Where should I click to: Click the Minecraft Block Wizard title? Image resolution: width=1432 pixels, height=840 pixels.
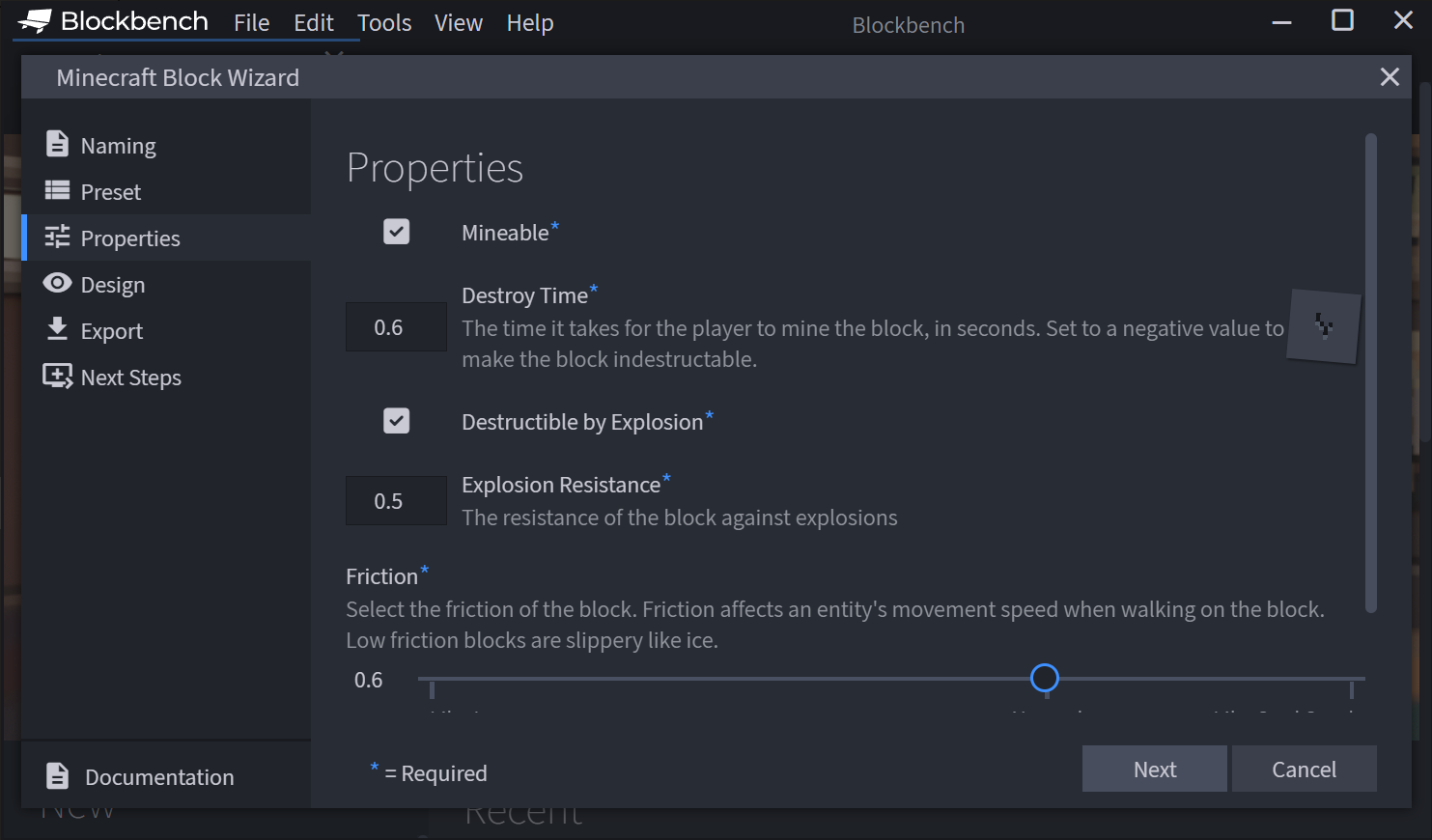[178, 77]
